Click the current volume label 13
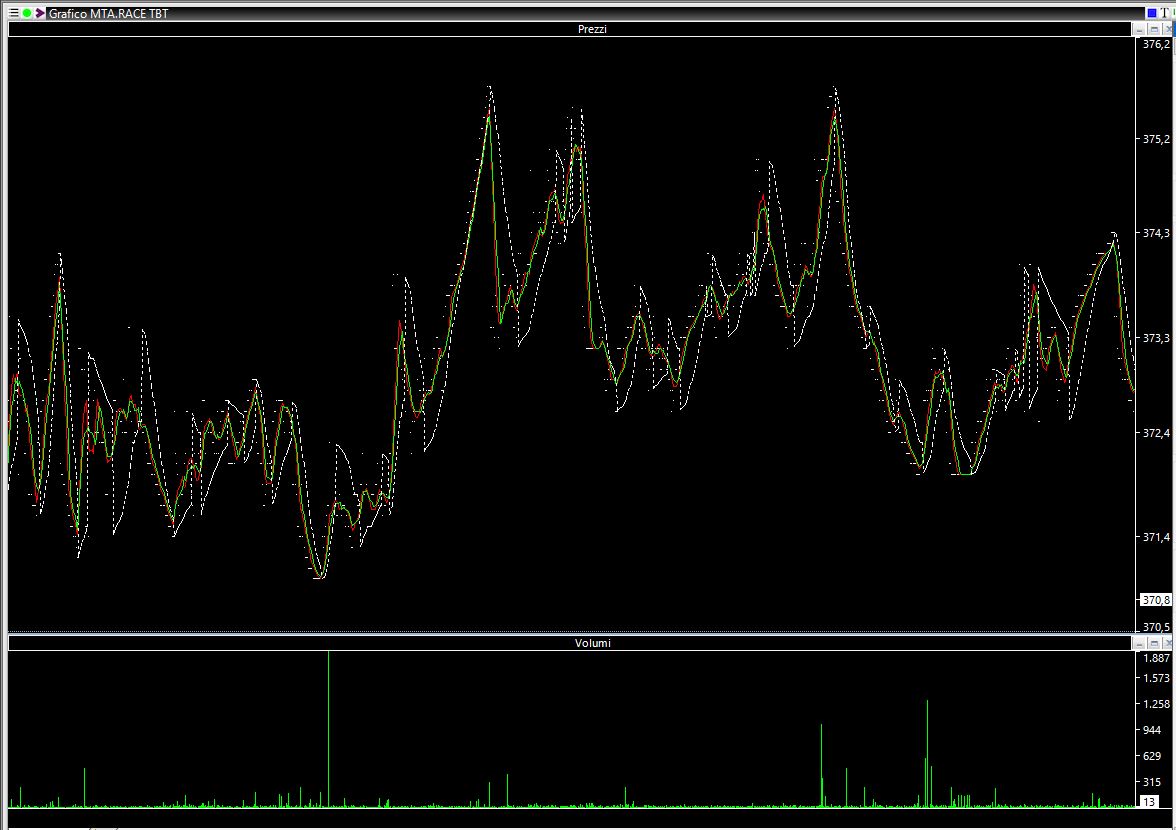Image resolution: width=1176 pixels, height=830 pixels. click(1149, 802)
